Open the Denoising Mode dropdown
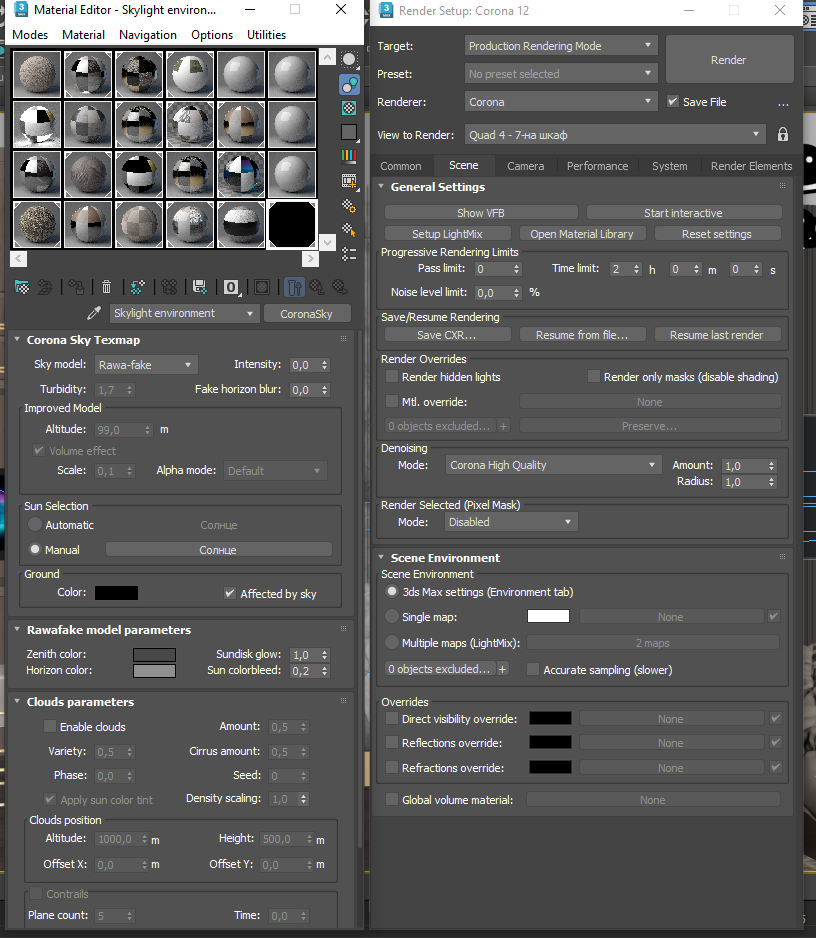The width and height of the screenshot is (816, 938). [553, 465]
